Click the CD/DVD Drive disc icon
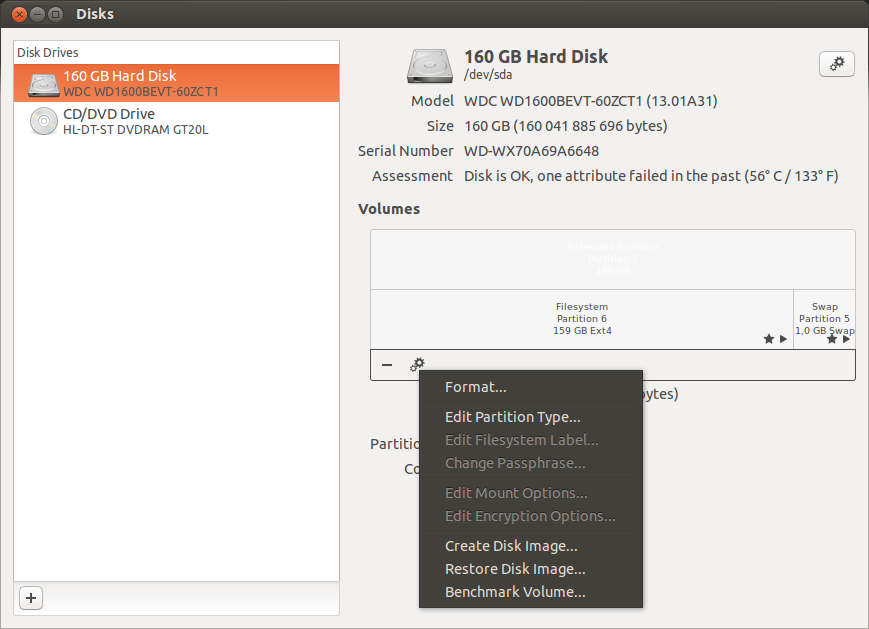 pos(44,121)
